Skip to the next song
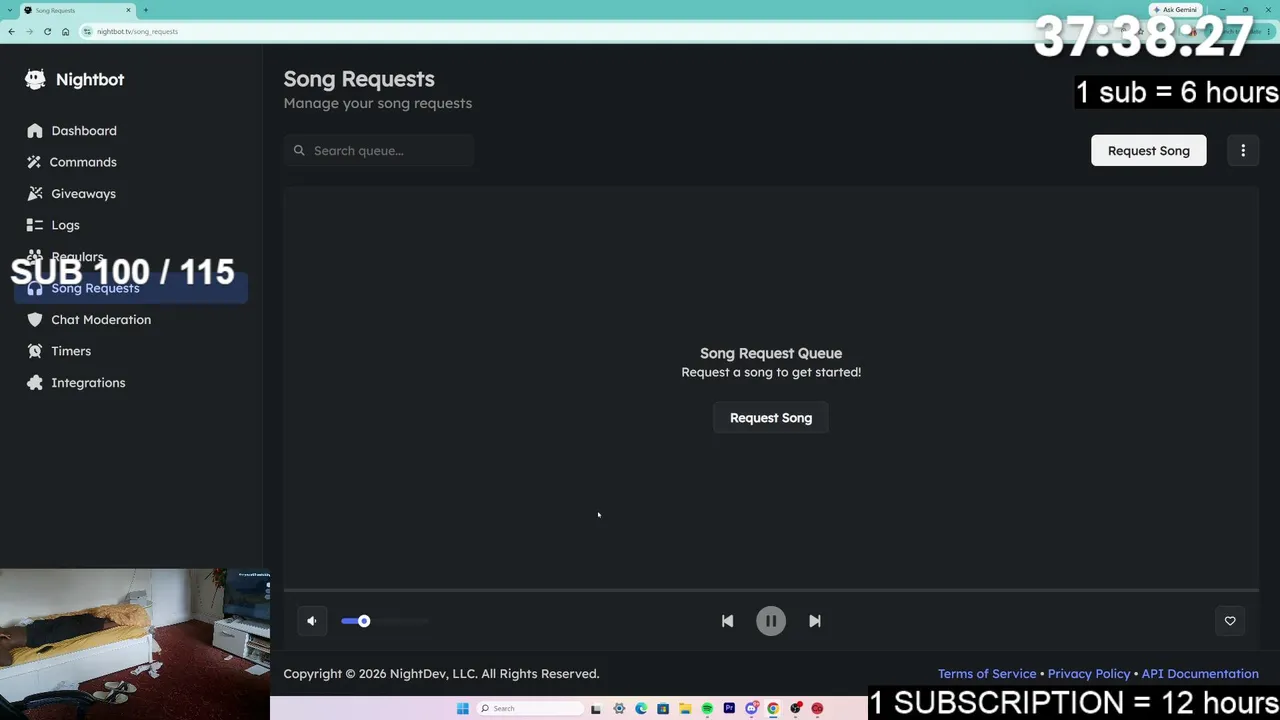This screenshot has width=1280, height=720. point(815,621)
